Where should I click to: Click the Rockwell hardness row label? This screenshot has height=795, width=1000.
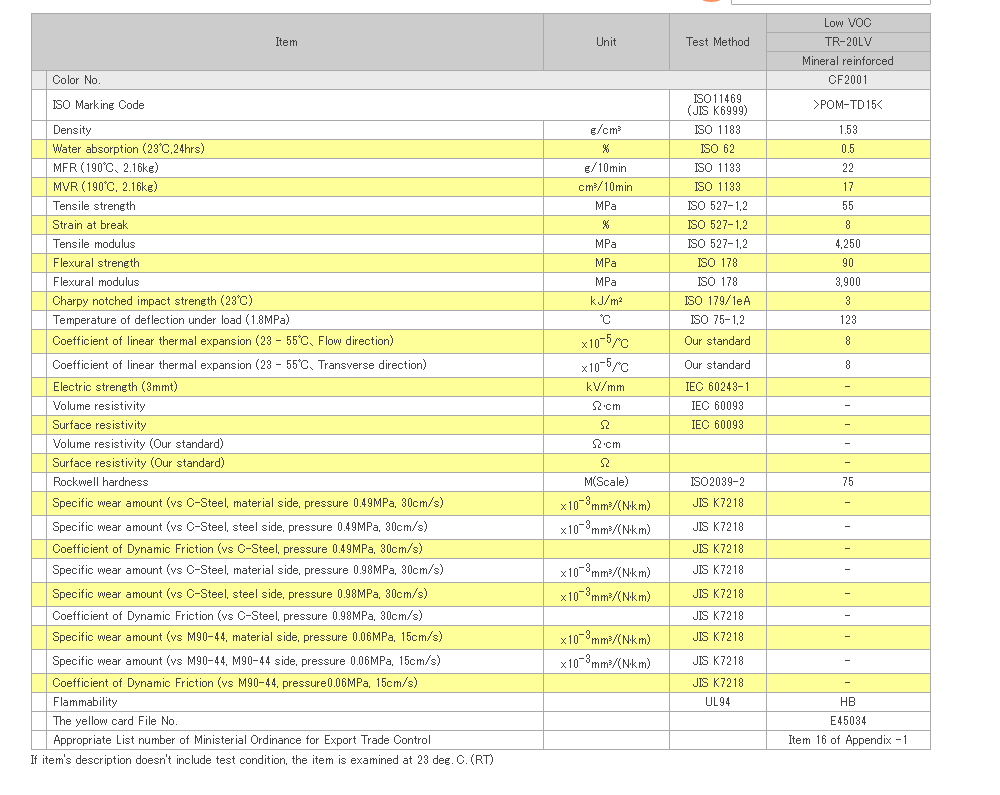(x=100, y=482)
